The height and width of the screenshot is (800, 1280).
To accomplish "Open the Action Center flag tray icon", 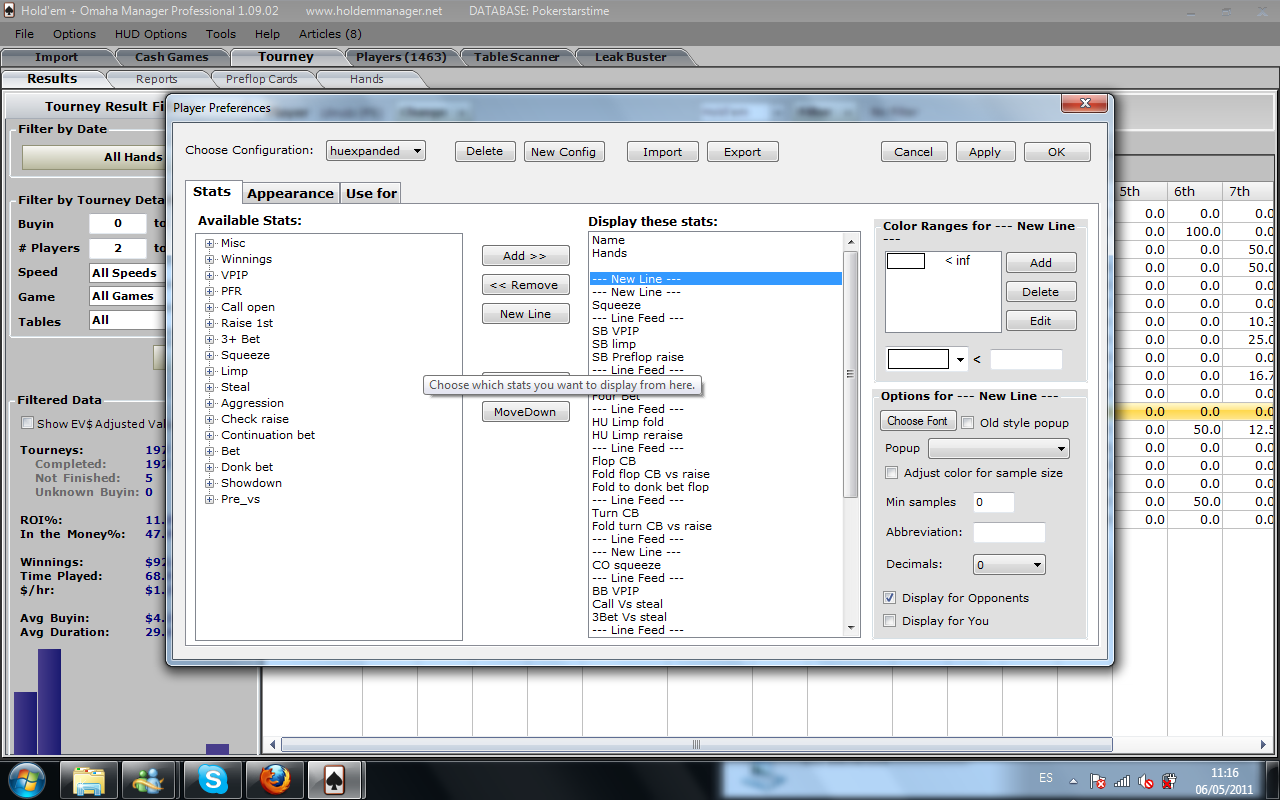I will [1098, 781].
